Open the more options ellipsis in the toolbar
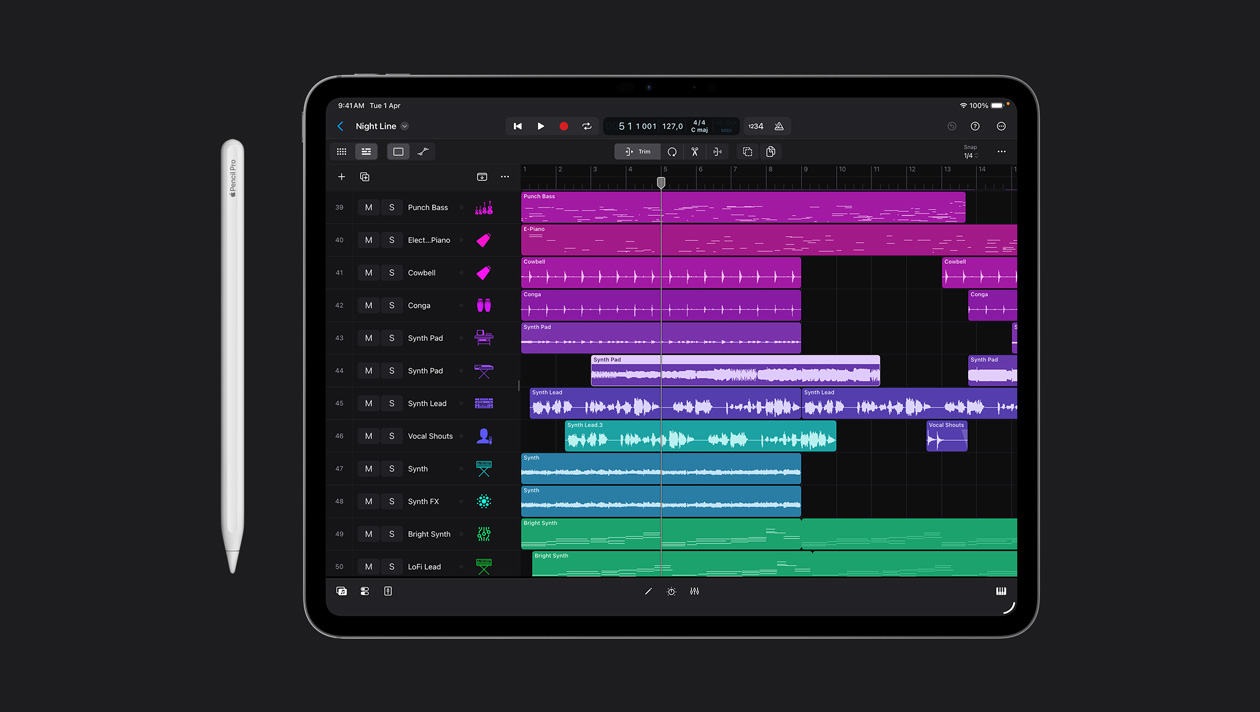Screen dimensions: 1260x712 [x=1000, y=151]
